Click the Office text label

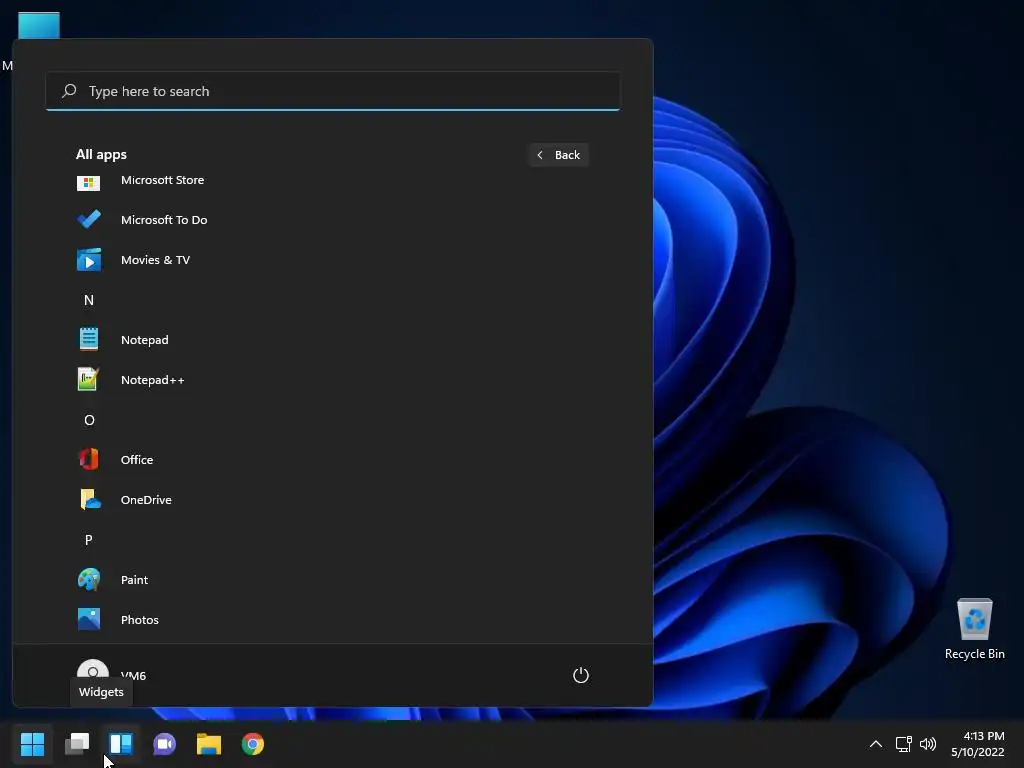pos(137,460)
